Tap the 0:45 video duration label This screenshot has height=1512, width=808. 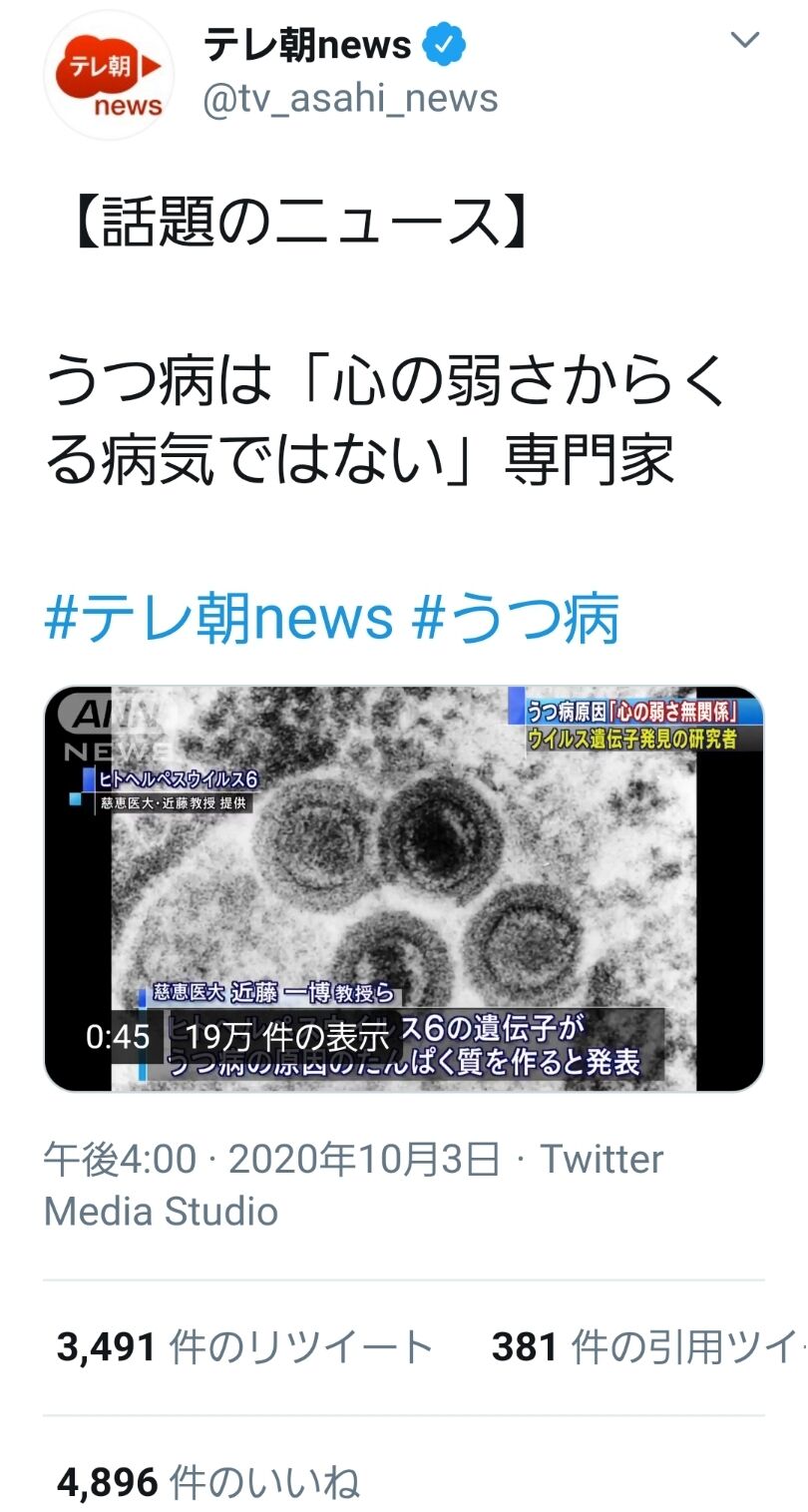118,1036
